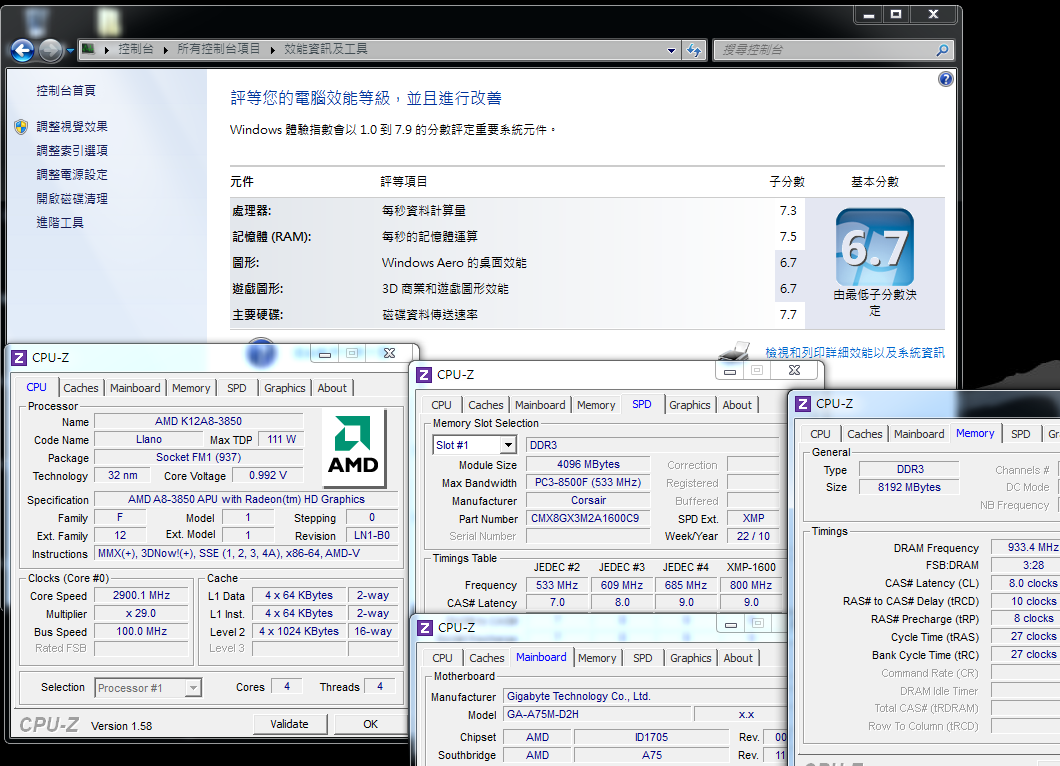Click CPU-Z icon in SPD window title
1060x766 pixels.
pyautogui.click(x=425, y=375)
